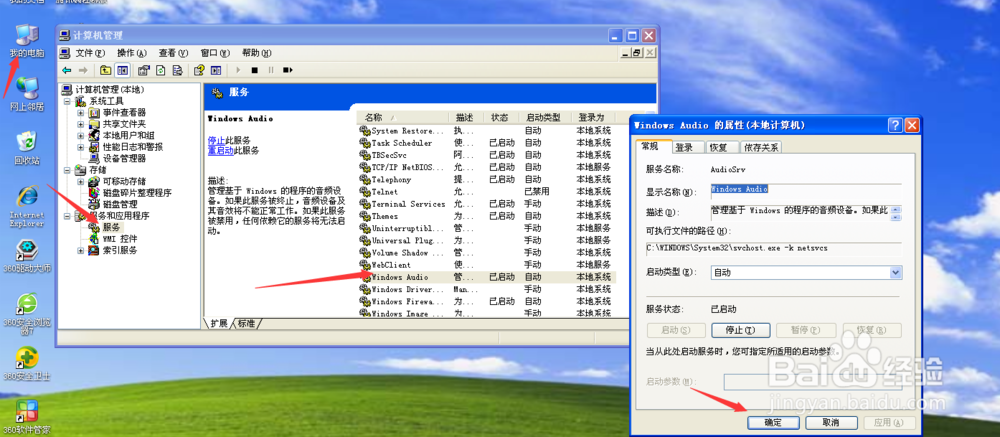Viewport: 1000px width, 437px height.
Task: Click the Help question-mark toolbar icon
Action: pos(200,70)
